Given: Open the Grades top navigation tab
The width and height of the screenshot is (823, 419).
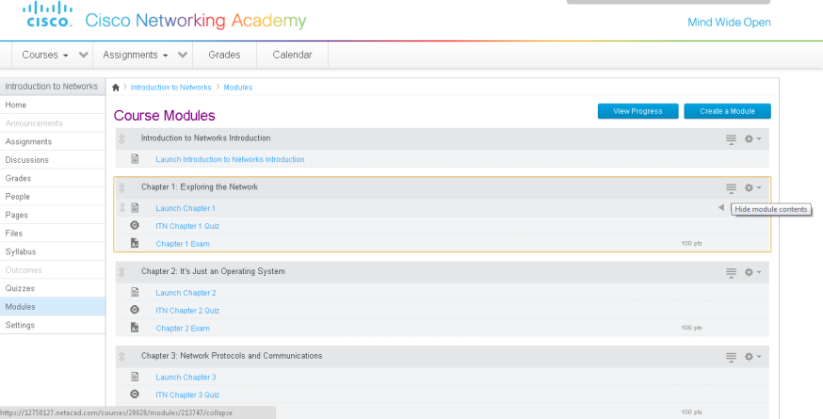Looking at the screenshot, I should pos(224,55).
